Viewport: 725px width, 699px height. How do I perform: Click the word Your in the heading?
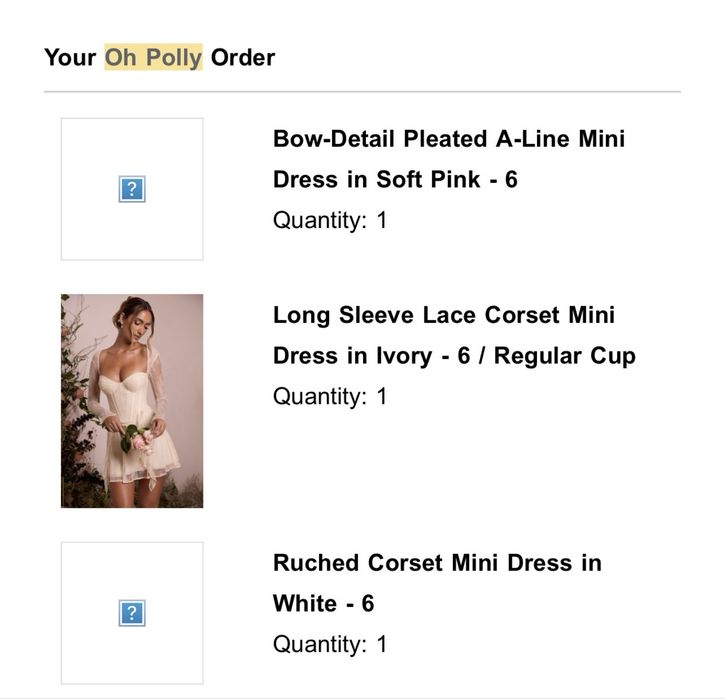pos(70,58)
